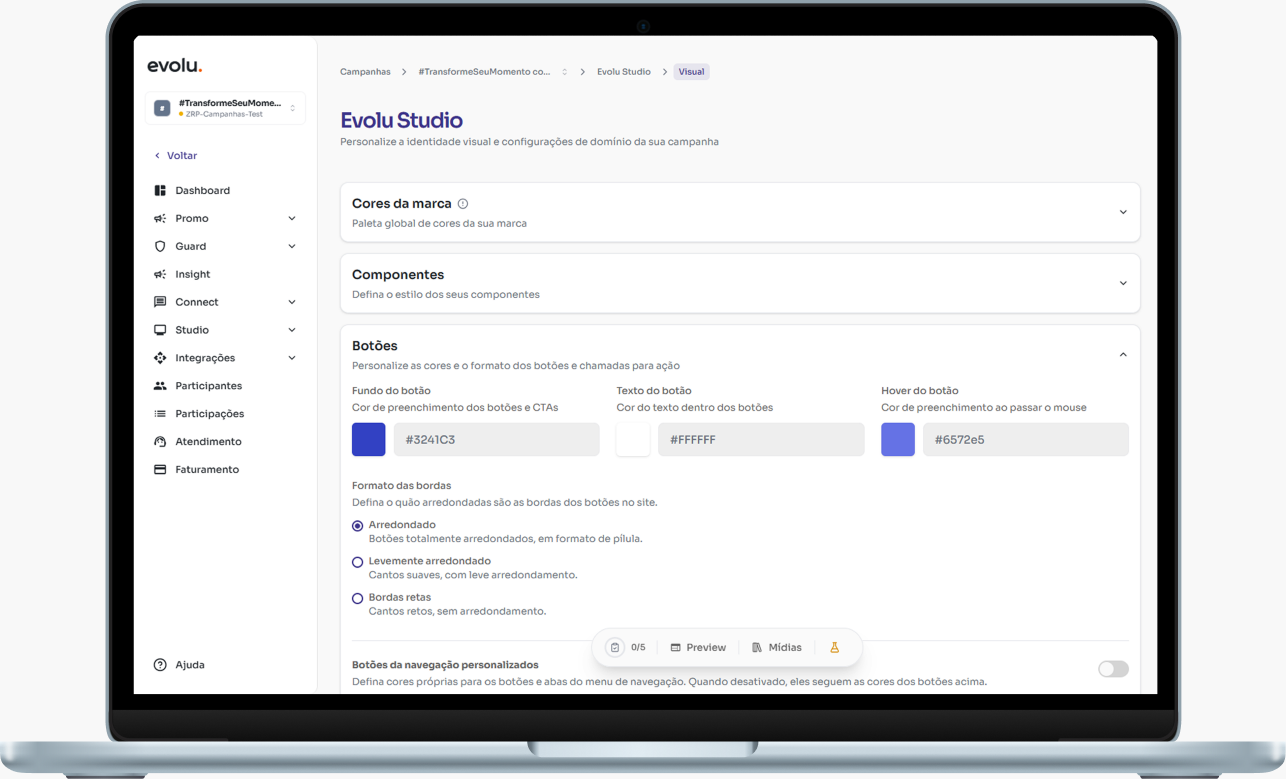Select the Levemente arredondado radio option
1286x779 pixels.
[357, 562]
